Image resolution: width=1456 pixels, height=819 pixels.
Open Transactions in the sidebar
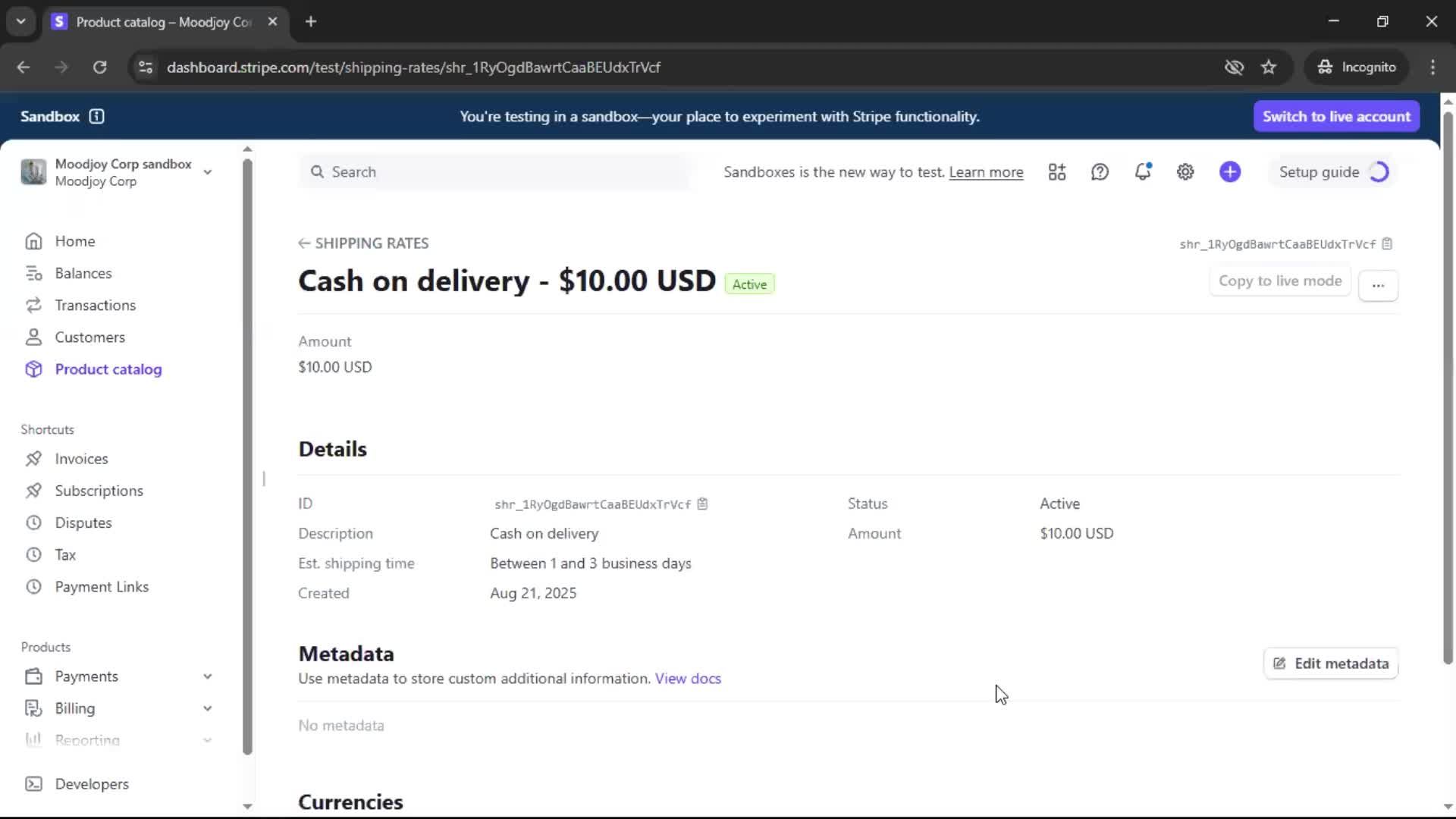[95, 306]
